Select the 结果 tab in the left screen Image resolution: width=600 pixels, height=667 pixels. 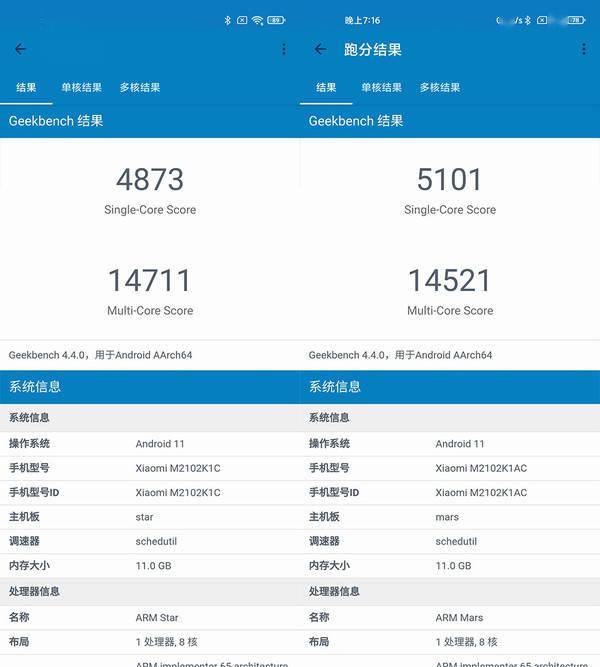tap(26, 88)
